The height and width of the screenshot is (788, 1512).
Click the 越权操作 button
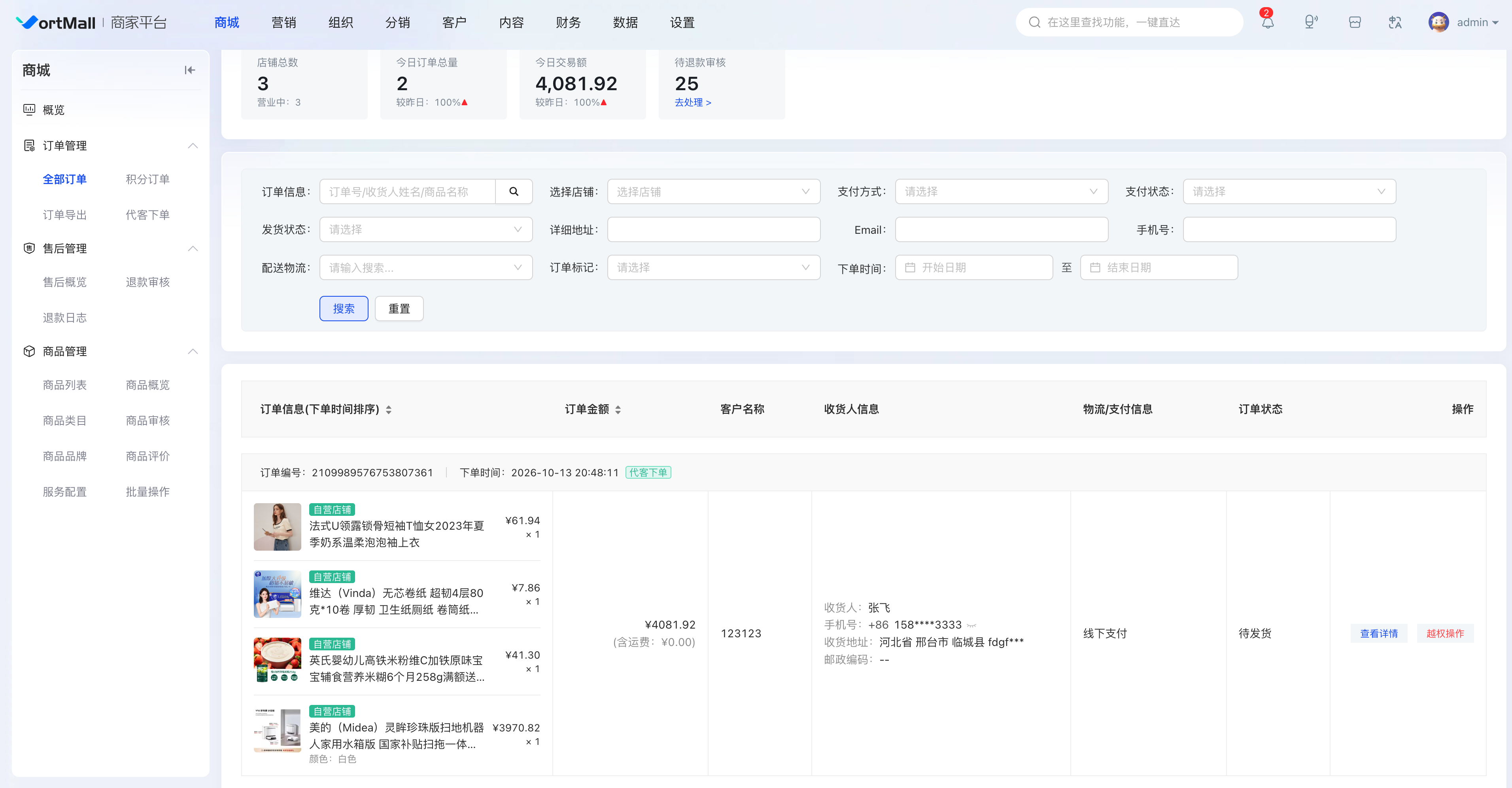(1445, 633)
